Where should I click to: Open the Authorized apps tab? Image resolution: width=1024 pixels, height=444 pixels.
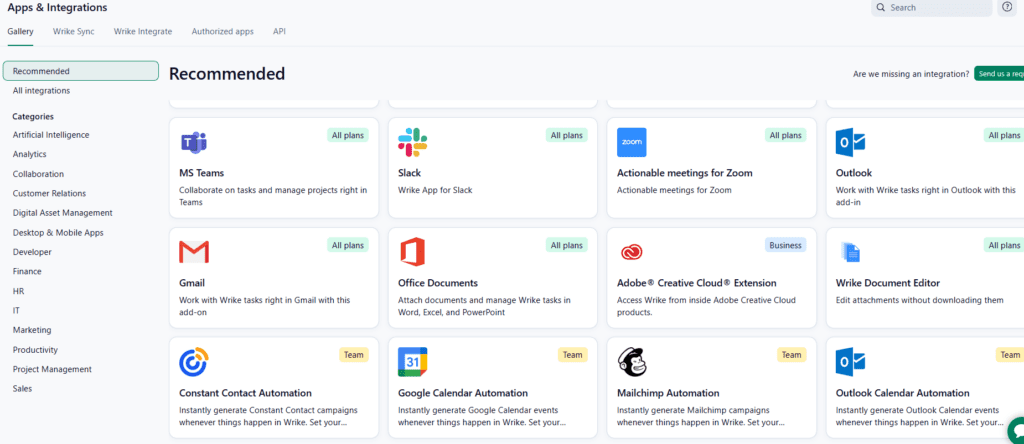[x=222, y=31]
